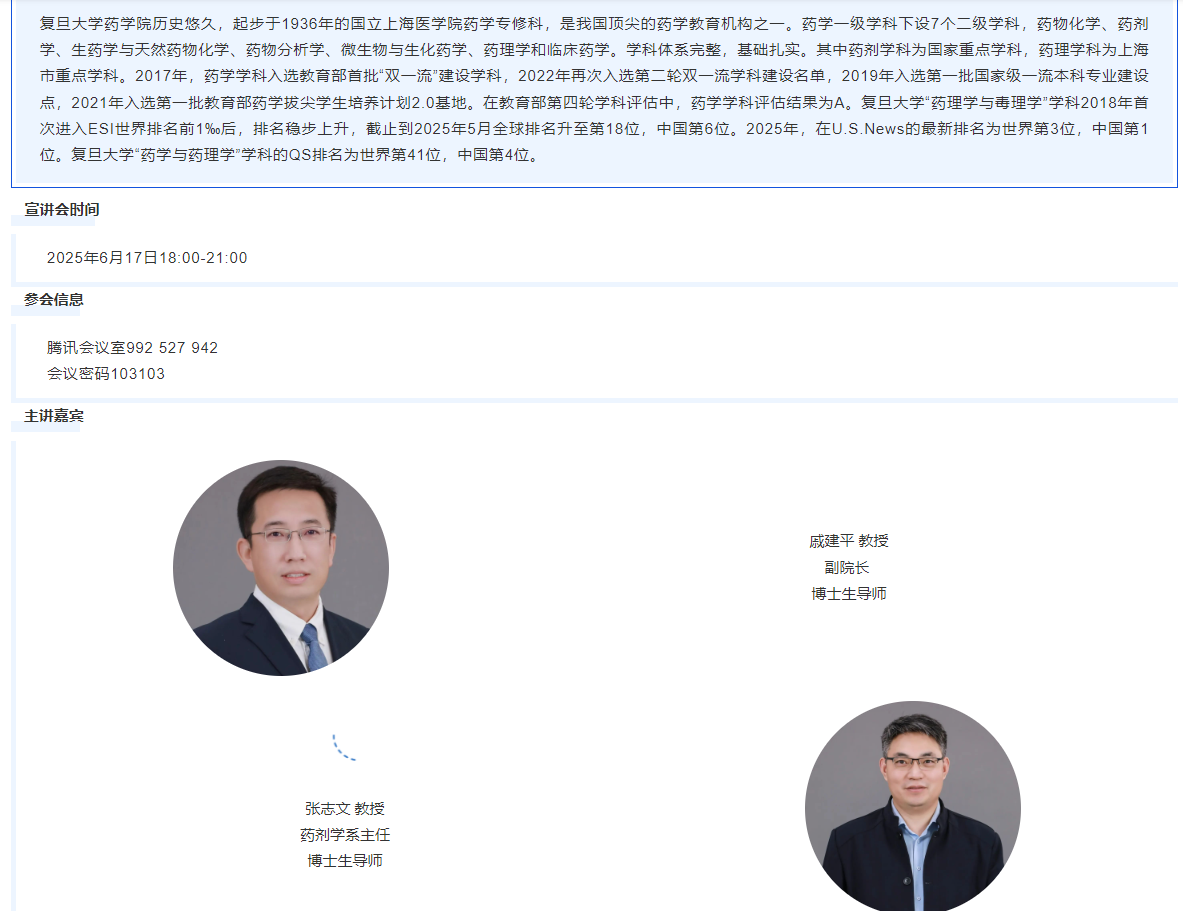1183x911 pixels.
Task: Click the title 副院长
Action: 847,568
